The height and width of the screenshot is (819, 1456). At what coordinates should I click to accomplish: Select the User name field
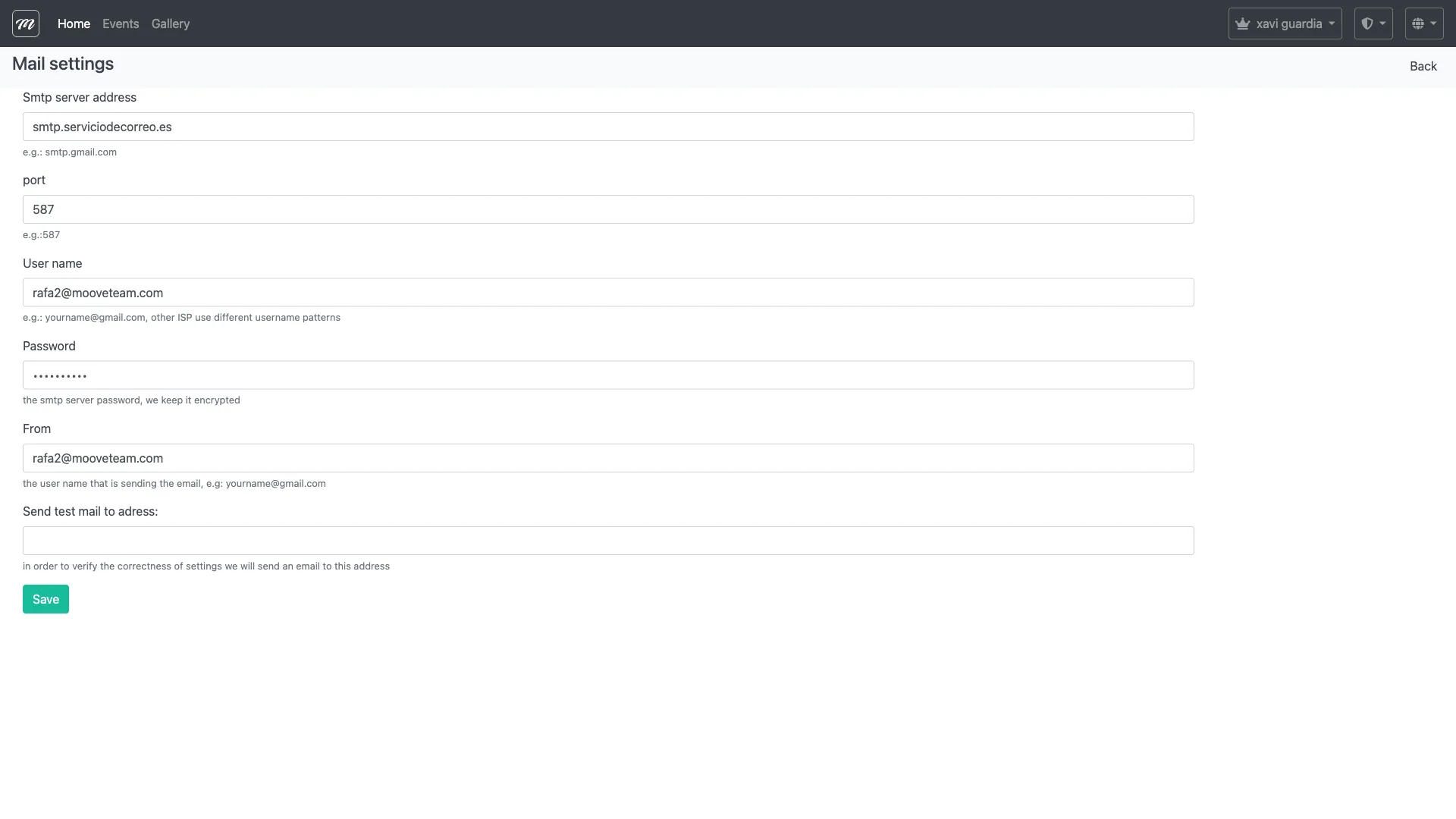607,292
